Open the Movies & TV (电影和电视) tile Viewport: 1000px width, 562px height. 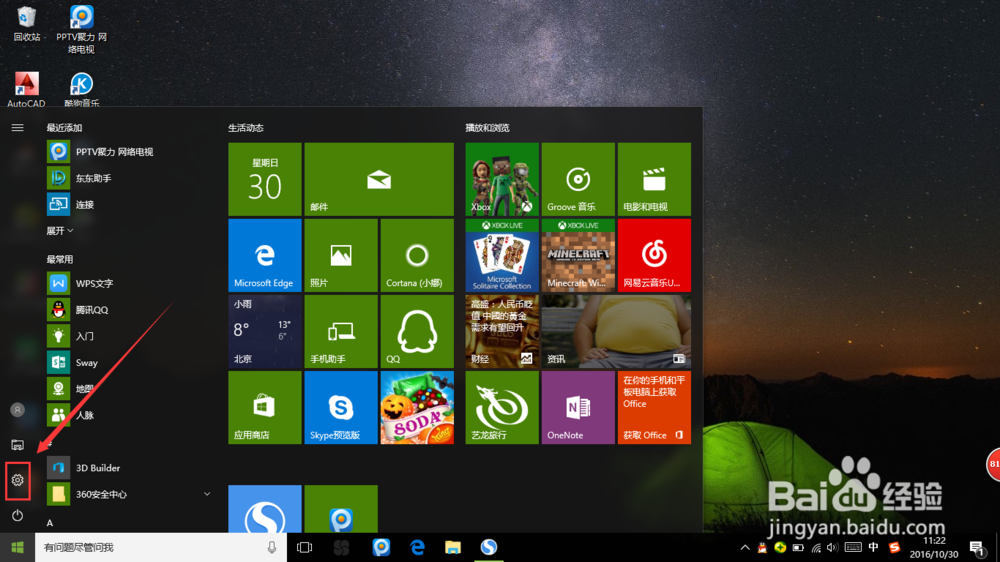click(654, 179)
